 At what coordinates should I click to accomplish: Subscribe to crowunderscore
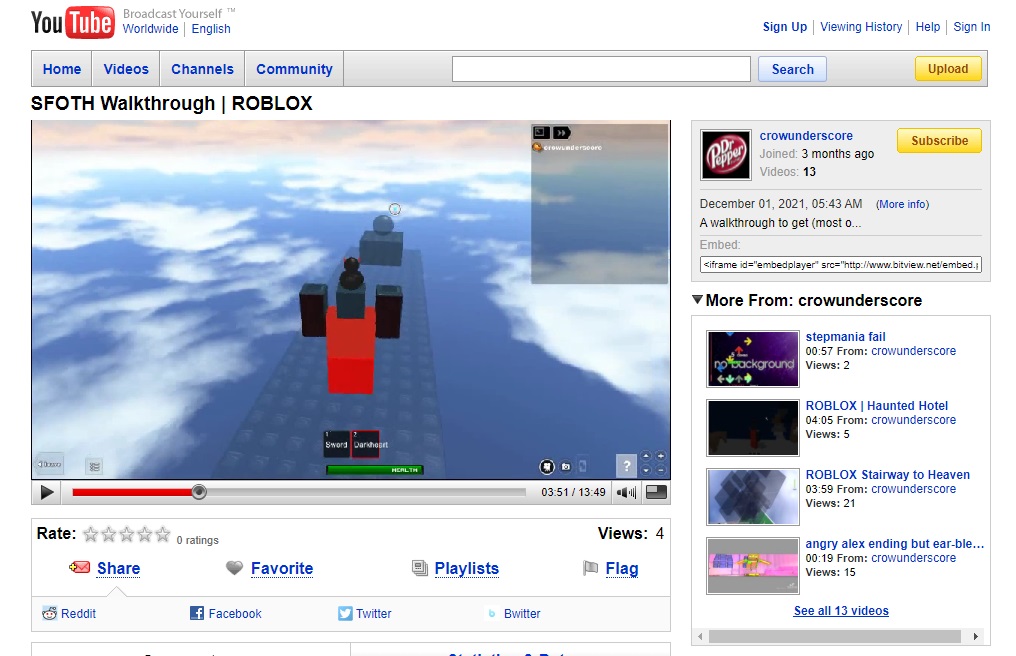pos(938,141)
